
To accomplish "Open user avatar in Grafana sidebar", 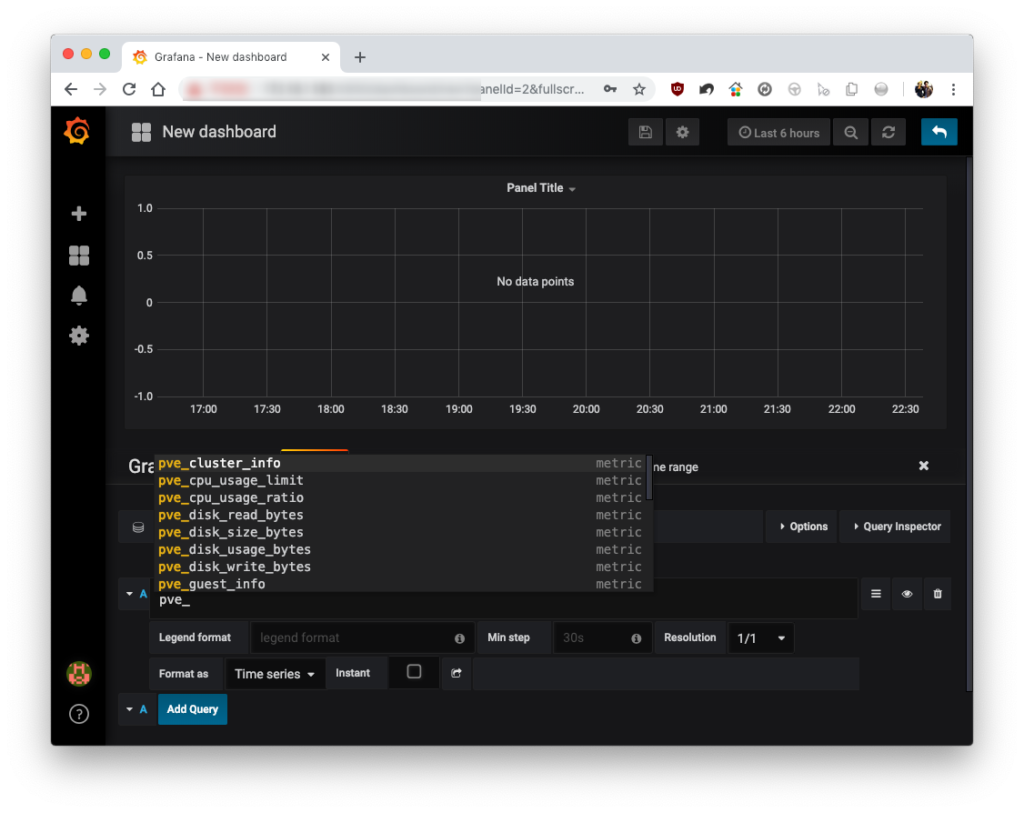I will tap(79, 673).
